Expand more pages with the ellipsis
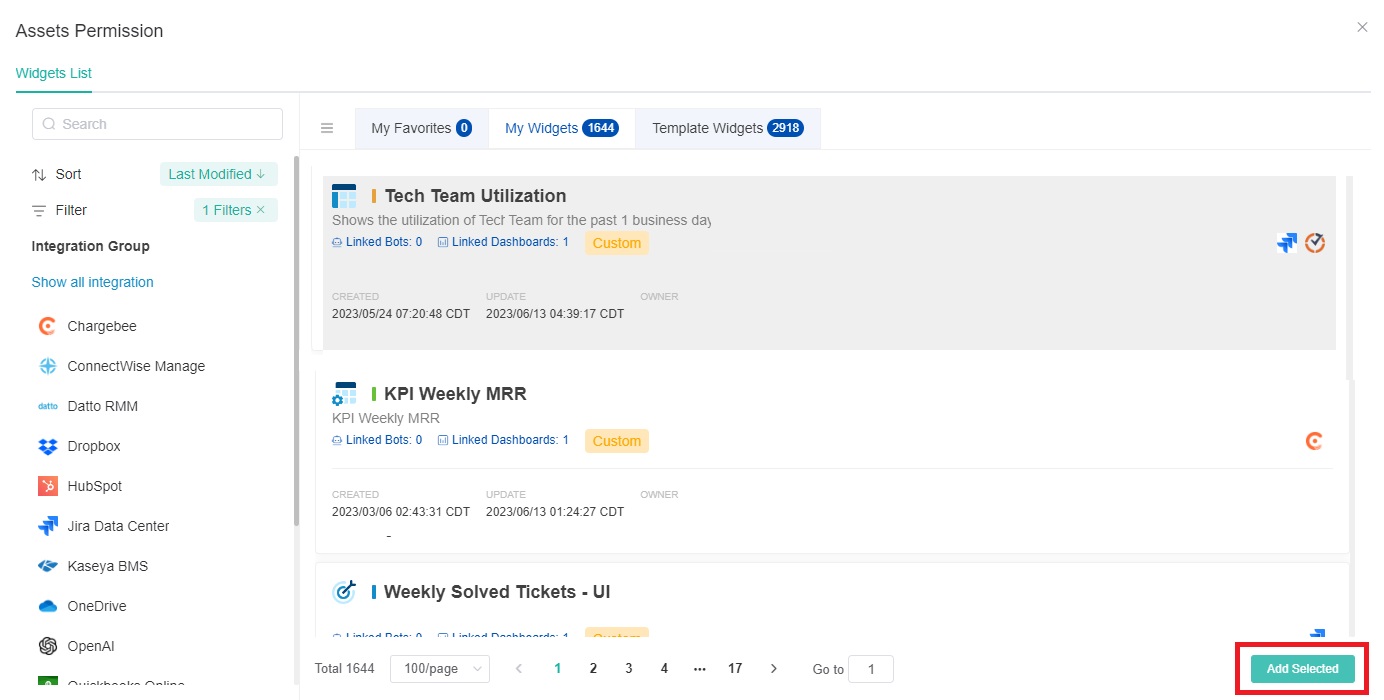Image resolution: width=1384 pixels, height=700 pixels. point(699,669)
